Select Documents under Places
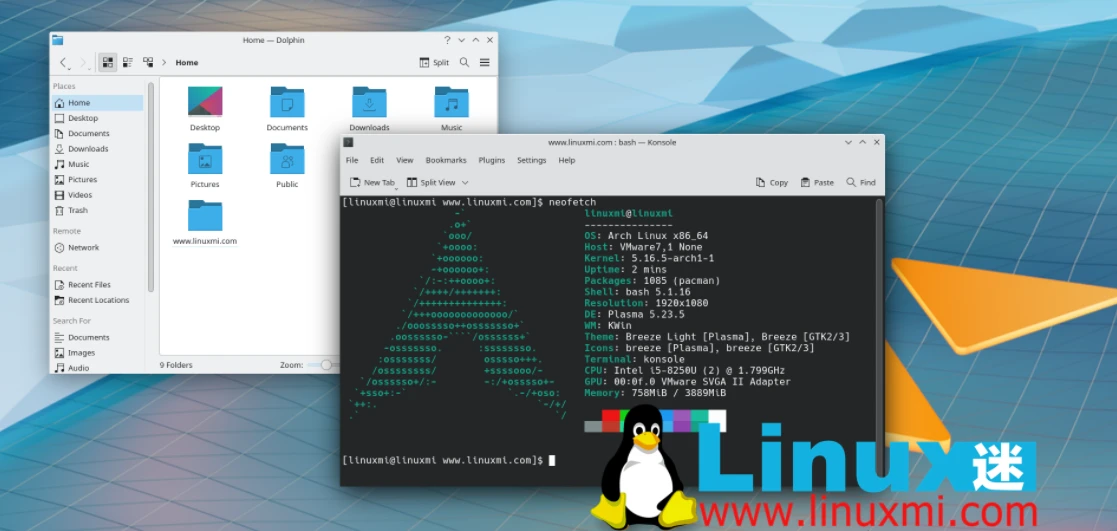This screenshot has height=531, width=1117. click(98, 133)
